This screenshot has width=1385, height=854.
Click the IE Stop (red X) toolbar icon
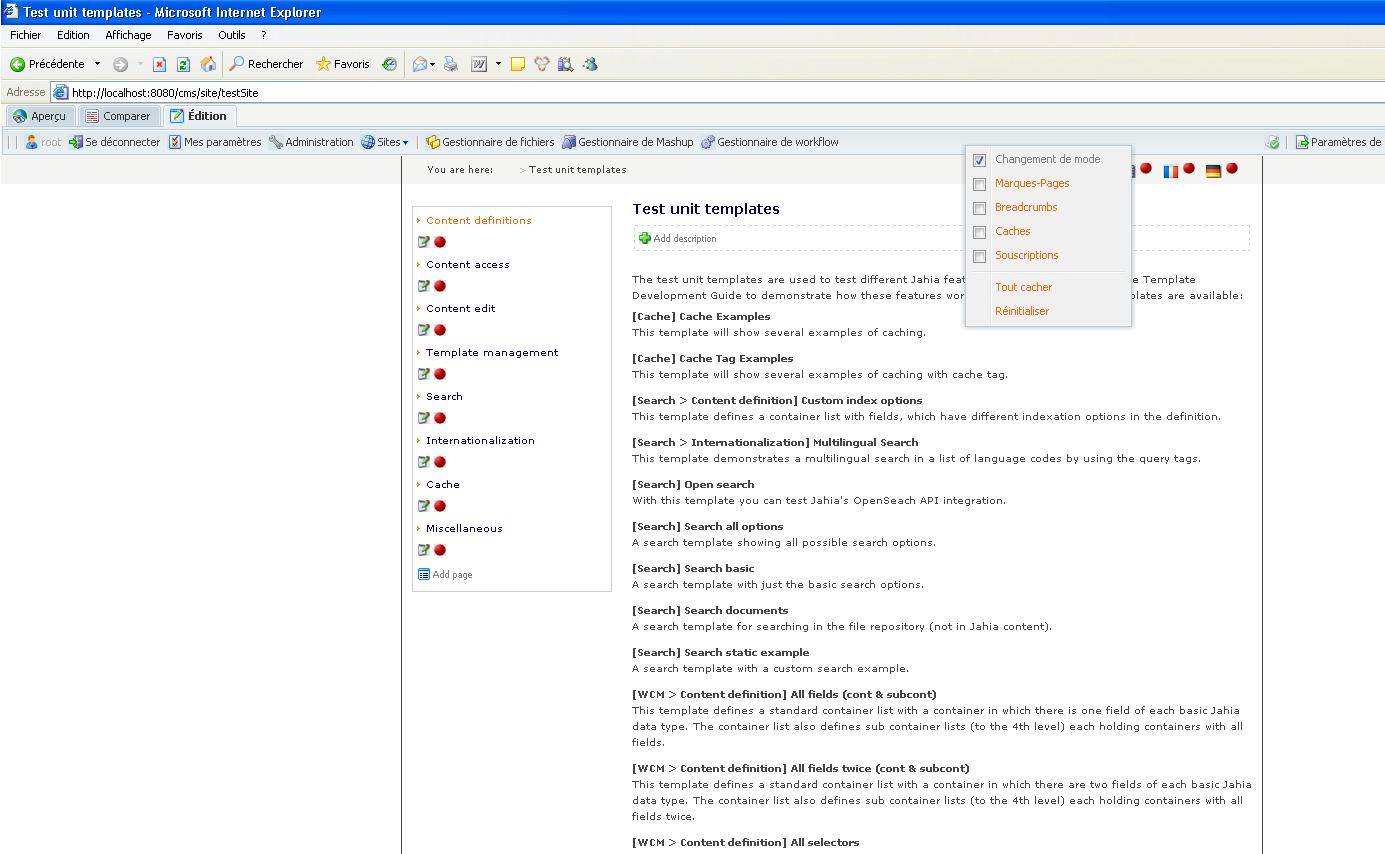point(159,64)
